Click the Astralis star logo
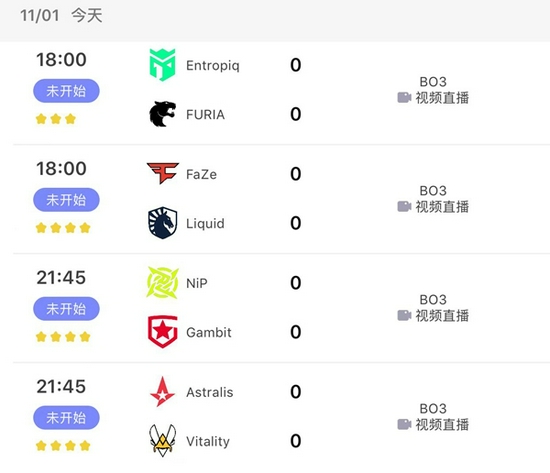The image size is (550, 473). pos(162,392)
